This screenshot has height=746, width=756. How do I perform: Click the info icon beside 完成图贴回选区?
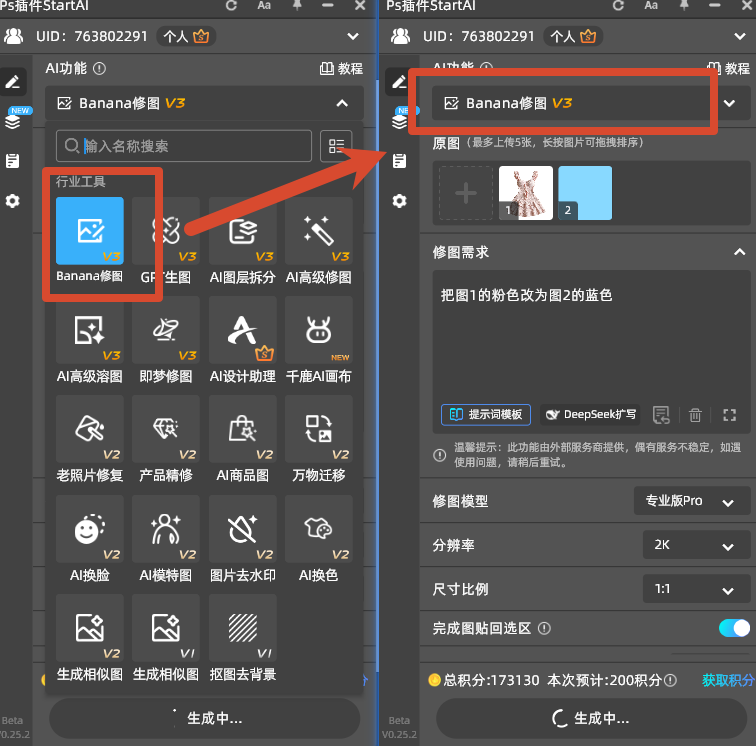click(544, 628)
